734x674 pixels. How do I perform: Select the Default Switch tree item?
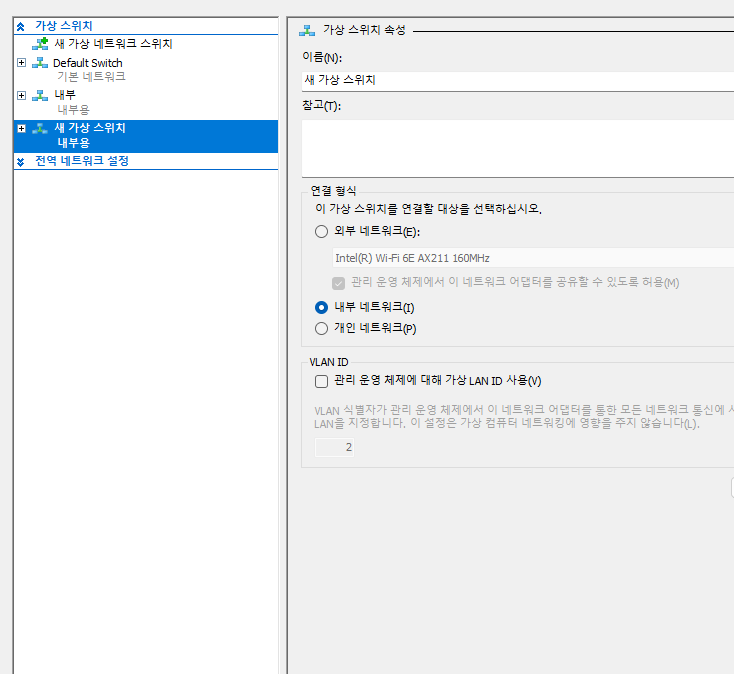88,63
